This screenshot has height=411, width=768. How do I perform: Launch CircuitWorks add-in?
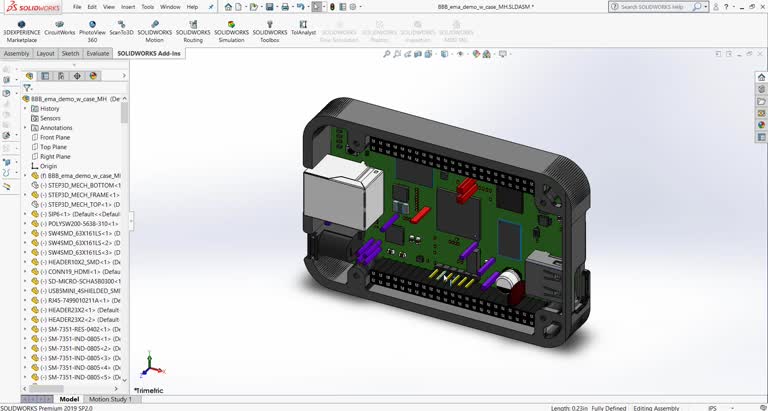pos(60,28)
